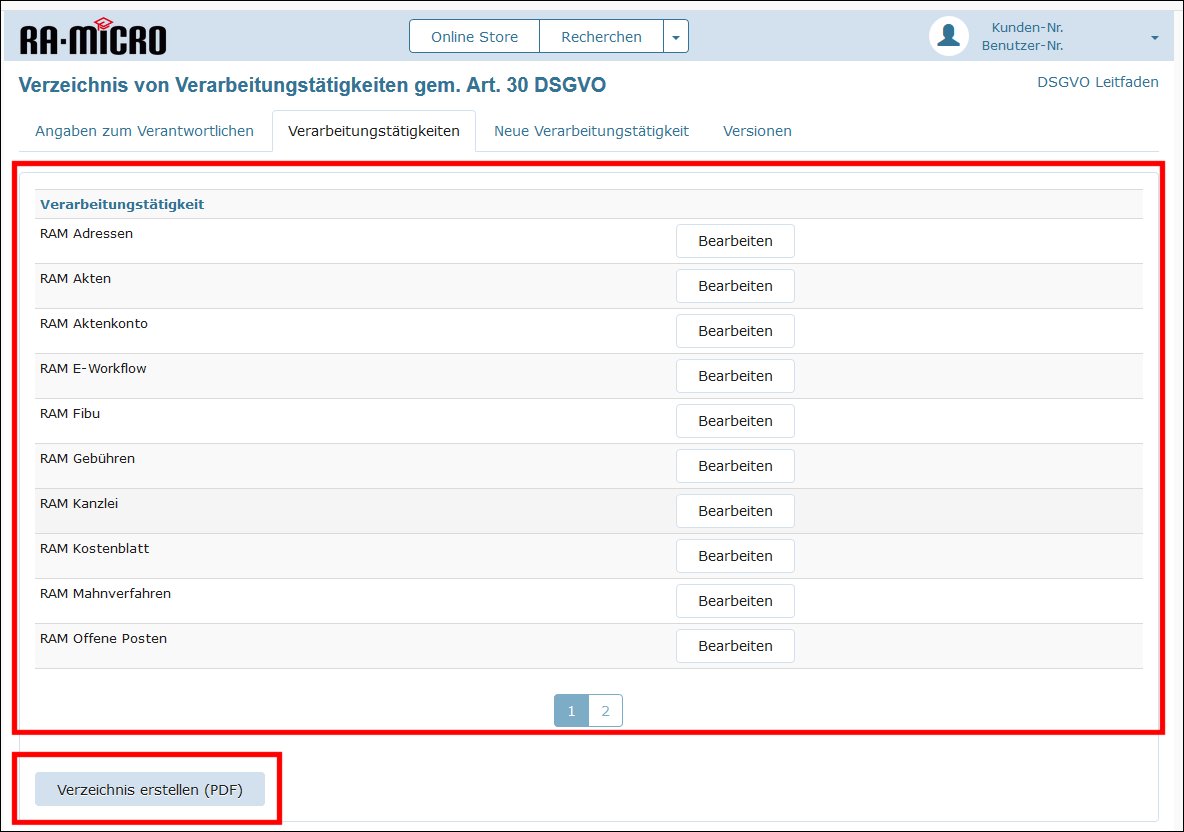Viewport: 1184px width, 832px height.
Task: Open the dropdown arrow beside Recherchen
Action: 676,37
